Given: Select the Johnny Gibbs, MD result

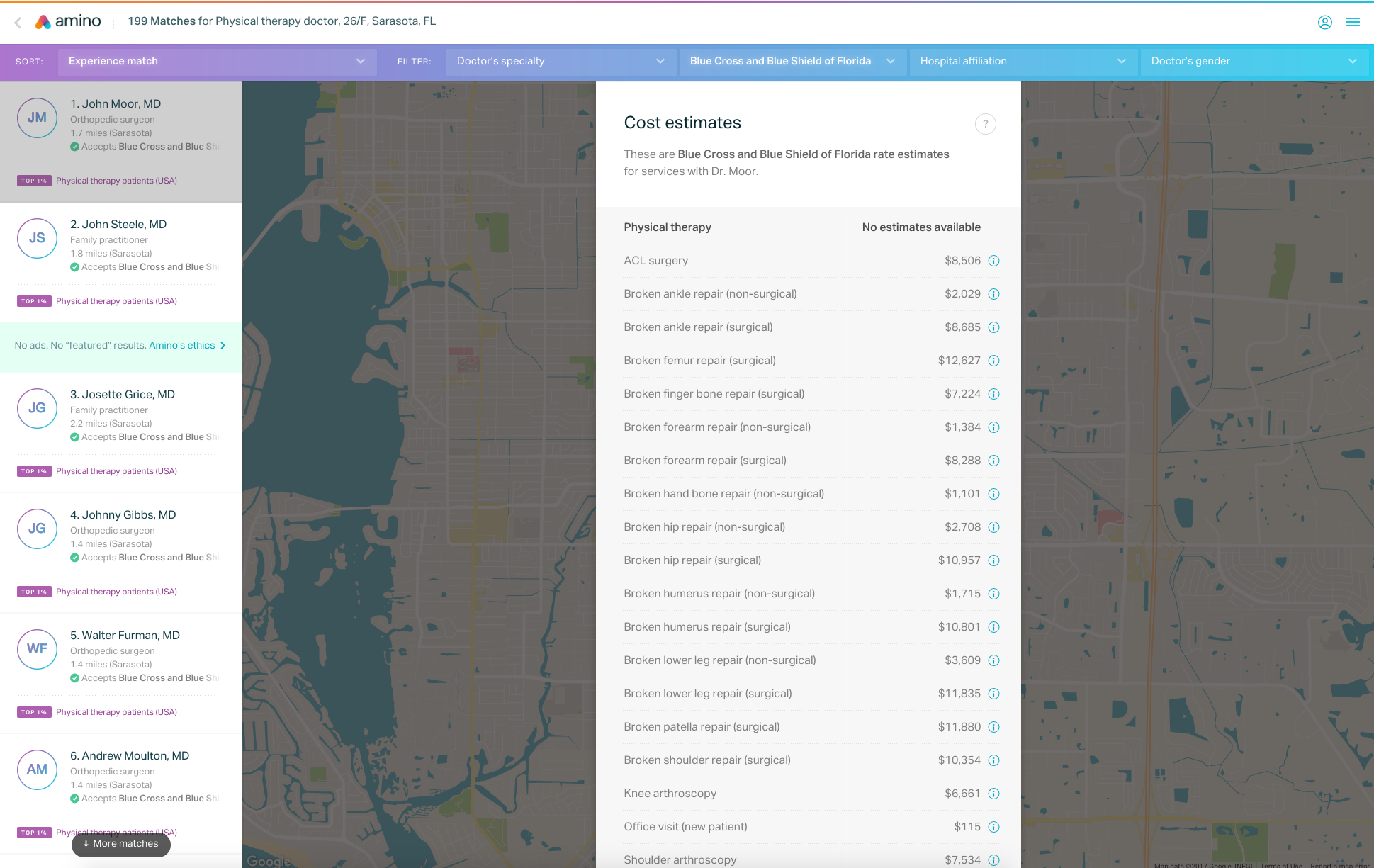Looking at the screenshot, I should (x=120, y=553).
